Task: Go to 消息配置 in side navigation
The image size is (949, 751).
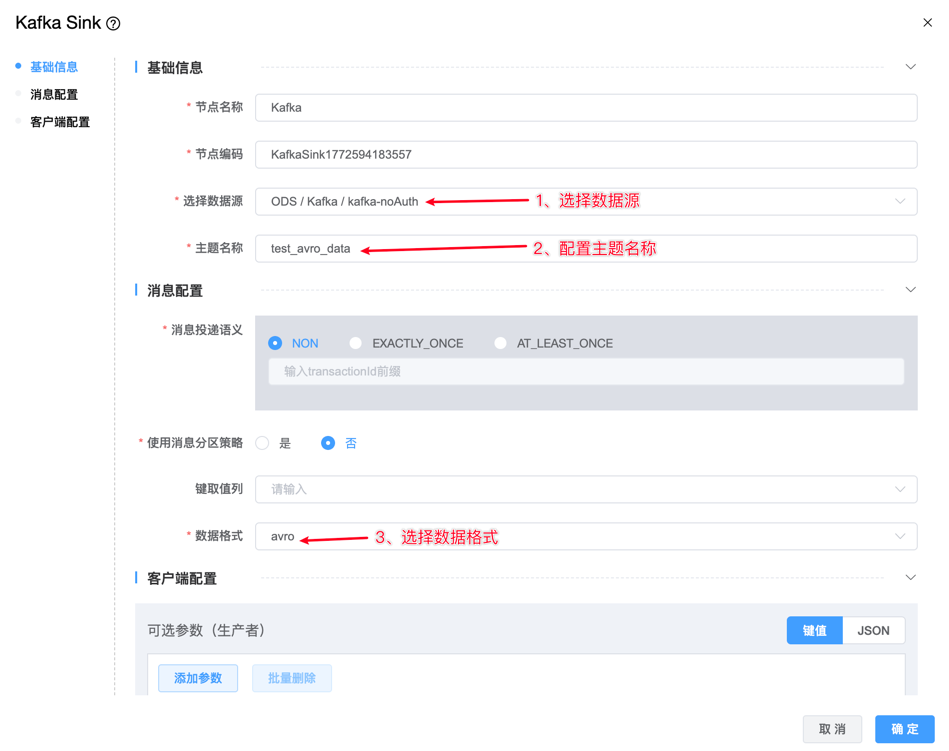Action: [54, 94]
